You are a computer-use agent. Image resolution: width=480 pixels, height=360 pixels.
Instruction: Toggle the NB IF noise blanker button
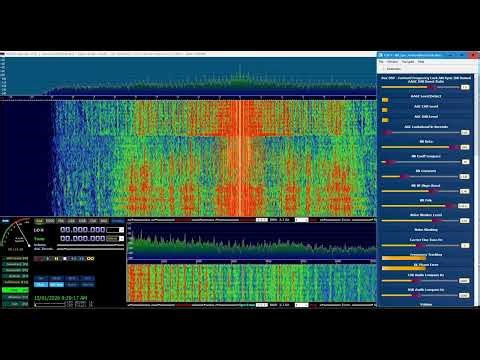coord(72,278)
